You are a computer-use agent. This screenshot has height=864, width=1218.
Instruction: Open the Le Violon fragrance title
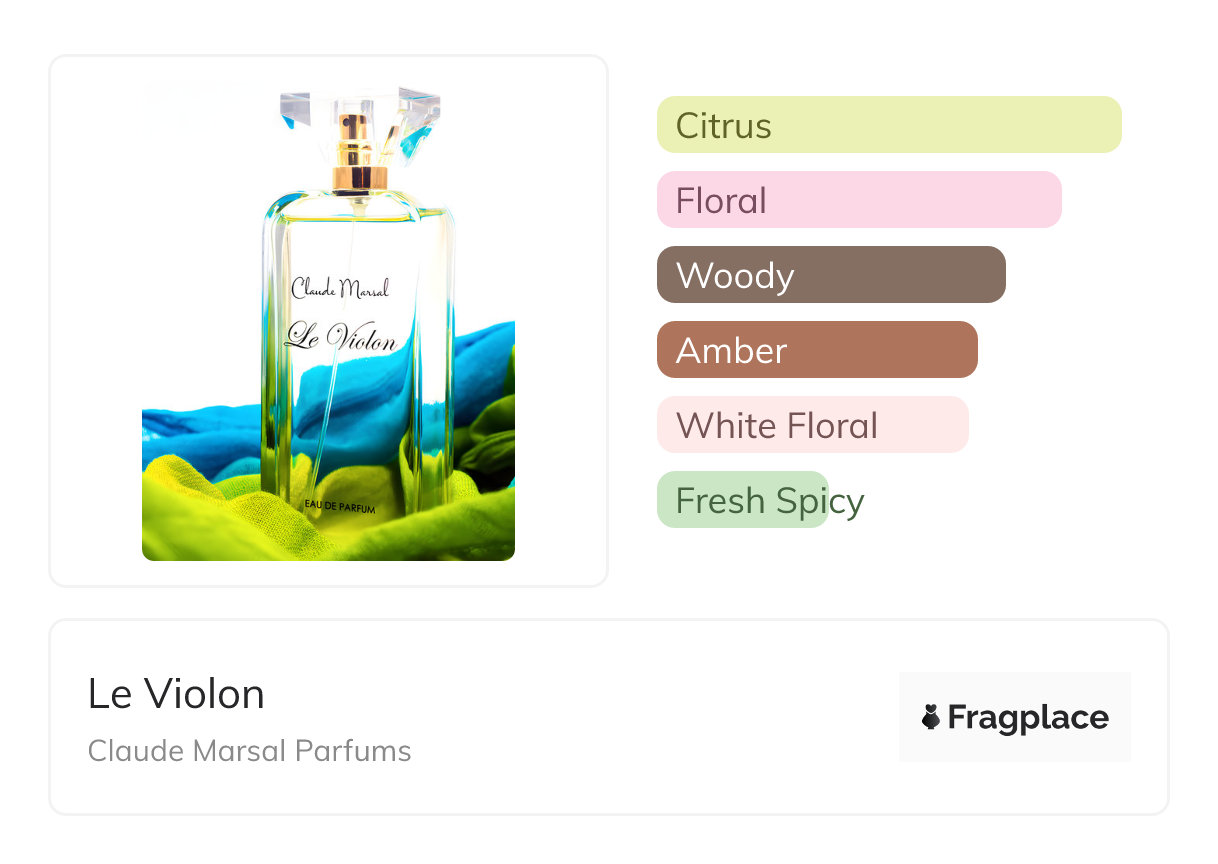176,694
